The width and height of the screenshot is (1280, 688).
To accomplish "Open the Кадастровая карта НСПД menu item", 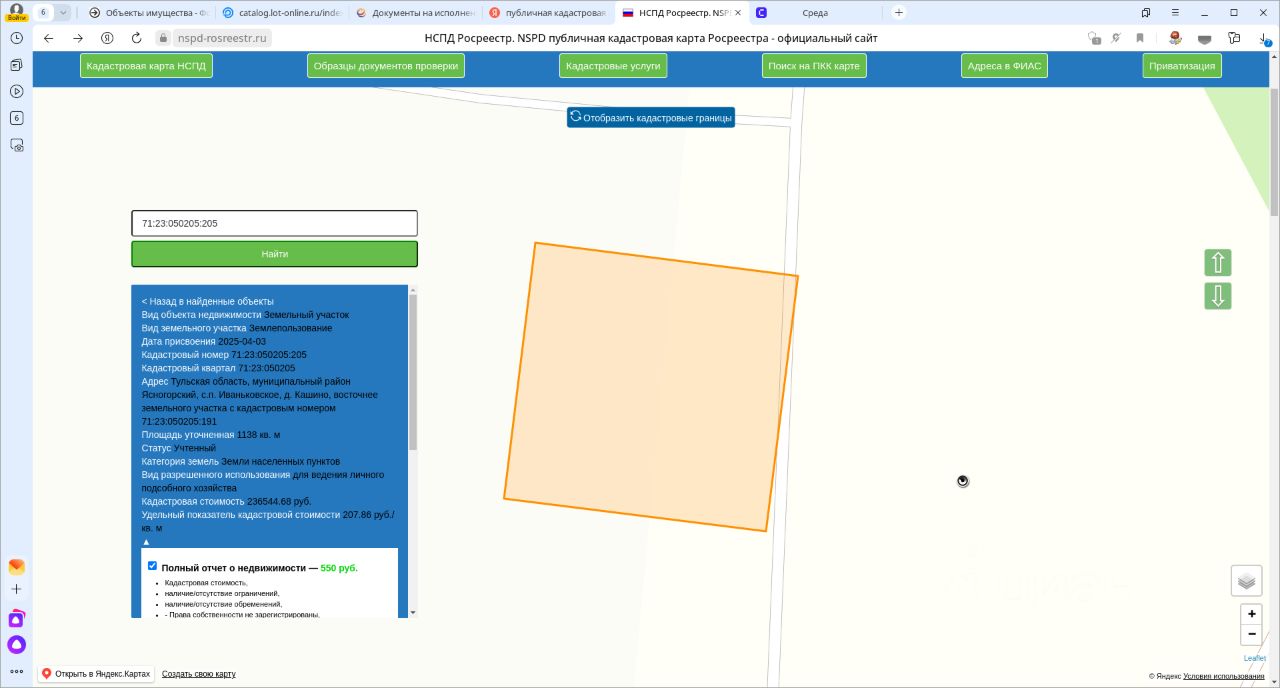I will pyautogui.click(x=146, y=66).
